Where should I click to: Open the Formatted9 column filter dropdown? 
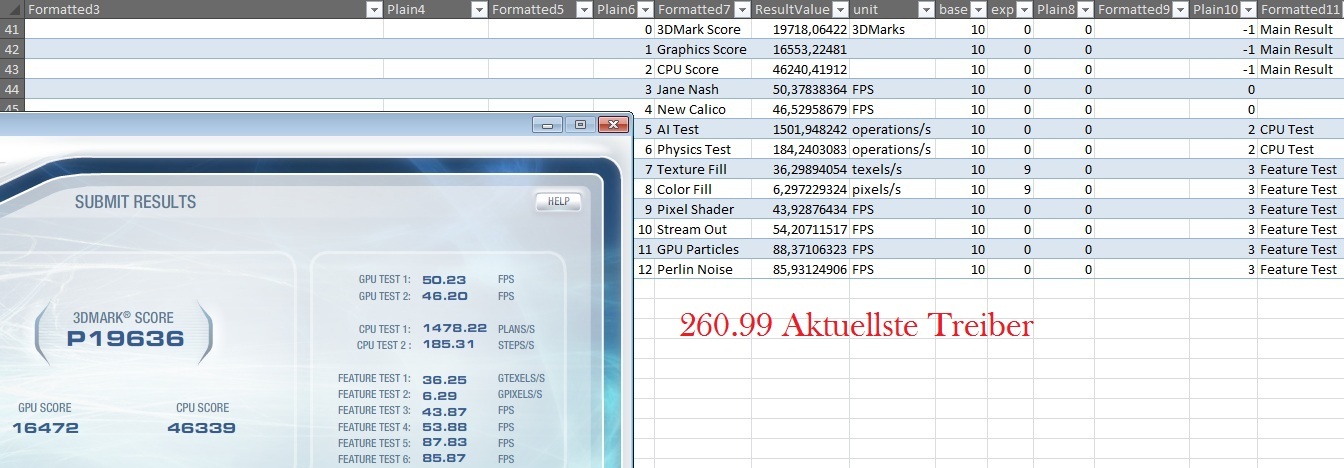coord(1181,10)
